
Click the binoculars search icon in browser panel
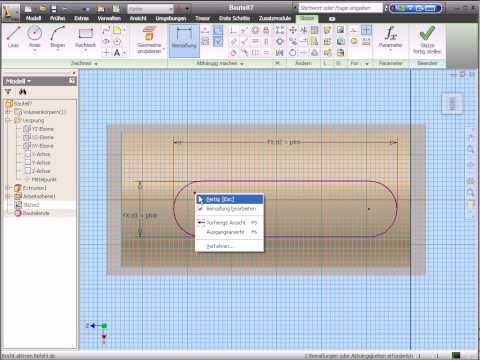22,92
